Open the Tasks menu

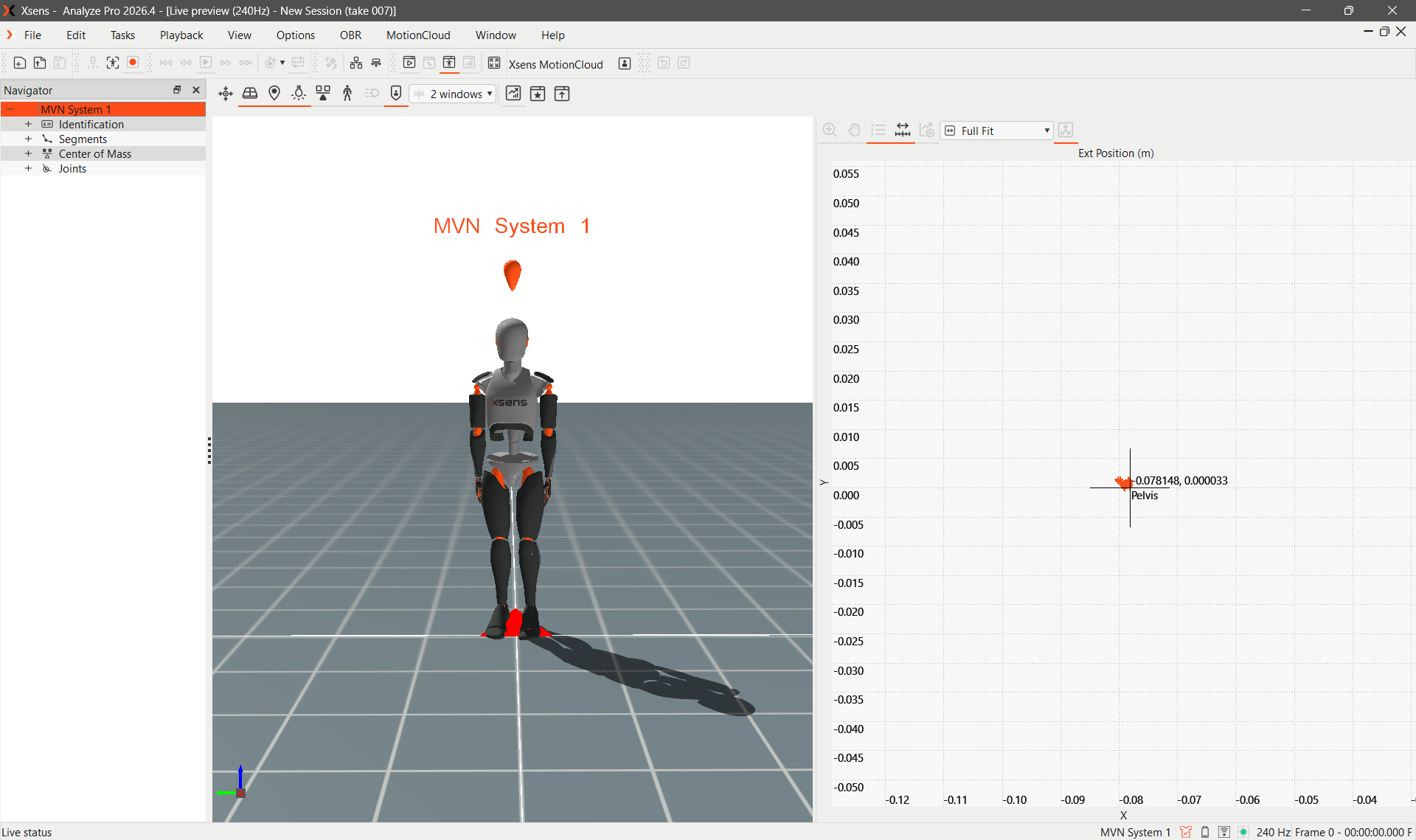coord(122,35)
